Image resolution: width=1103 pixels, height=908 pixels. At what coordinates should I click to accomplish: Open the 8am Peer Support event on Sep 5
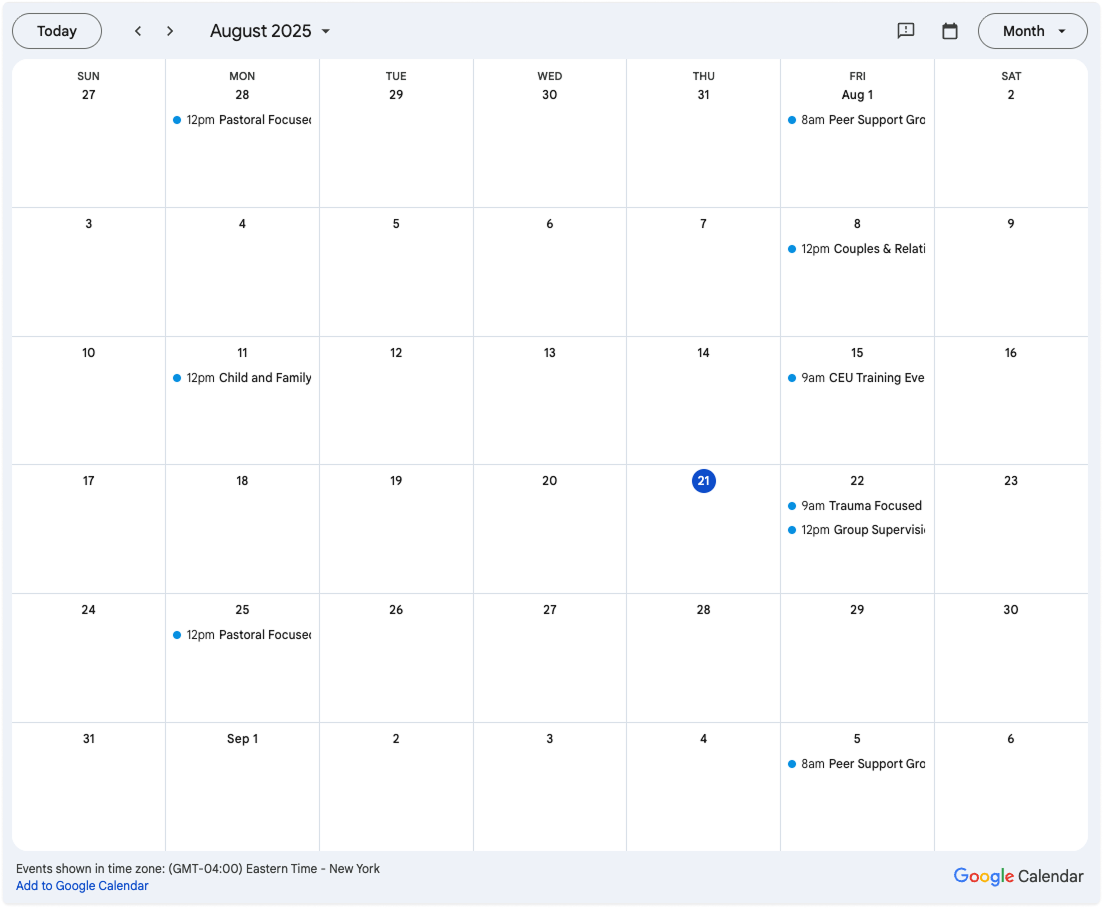857,764
